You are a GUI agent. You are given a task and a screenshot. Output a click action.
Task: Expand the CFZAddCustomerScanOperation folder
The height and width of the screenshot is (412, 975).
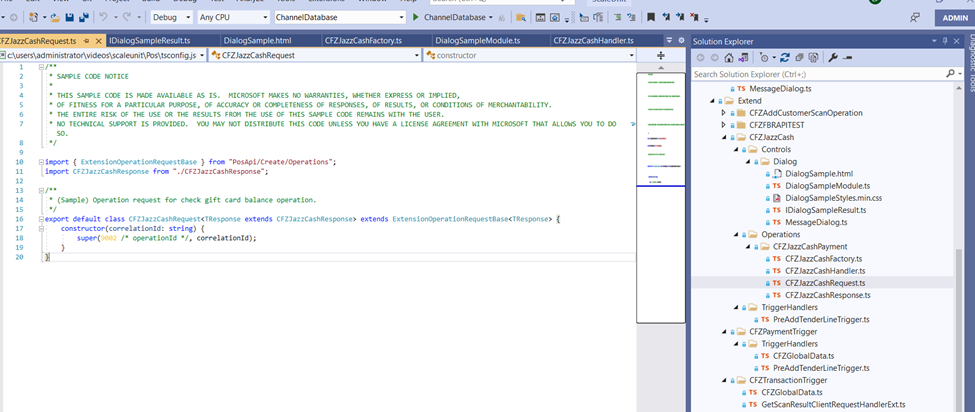pyautogui.click(x=723, y=112)
